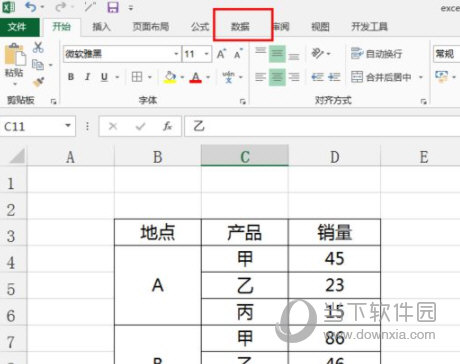This screenshot has height=364, width=460.
Task: Open underline style dropdown arrow
Action: pyautogui.click(x=117, y=77)
